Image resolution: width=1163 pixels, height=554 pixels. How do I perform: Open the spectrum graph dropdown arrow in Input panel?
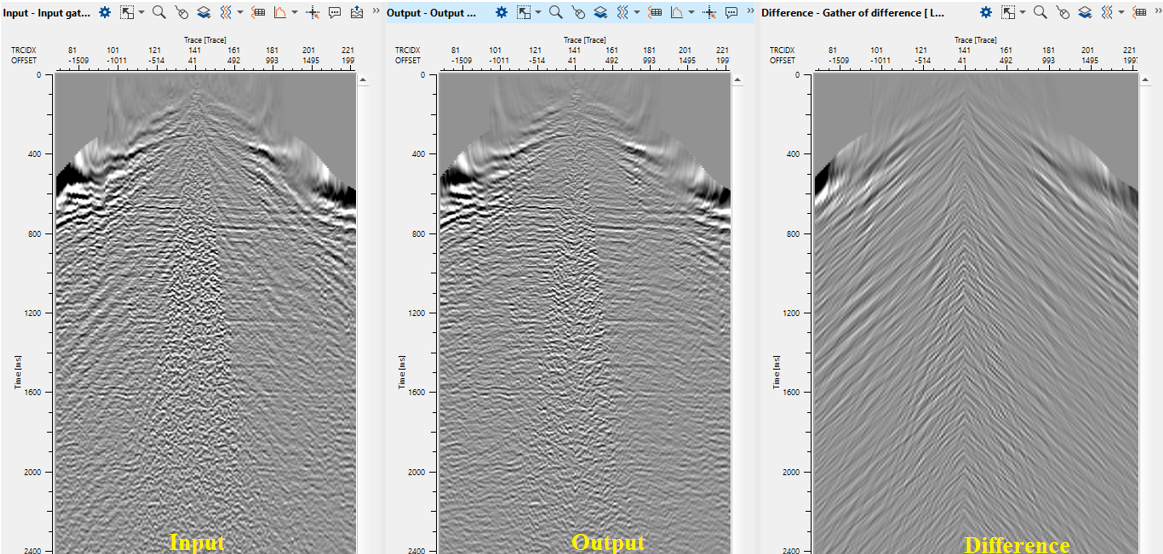[x=295, y=13]
